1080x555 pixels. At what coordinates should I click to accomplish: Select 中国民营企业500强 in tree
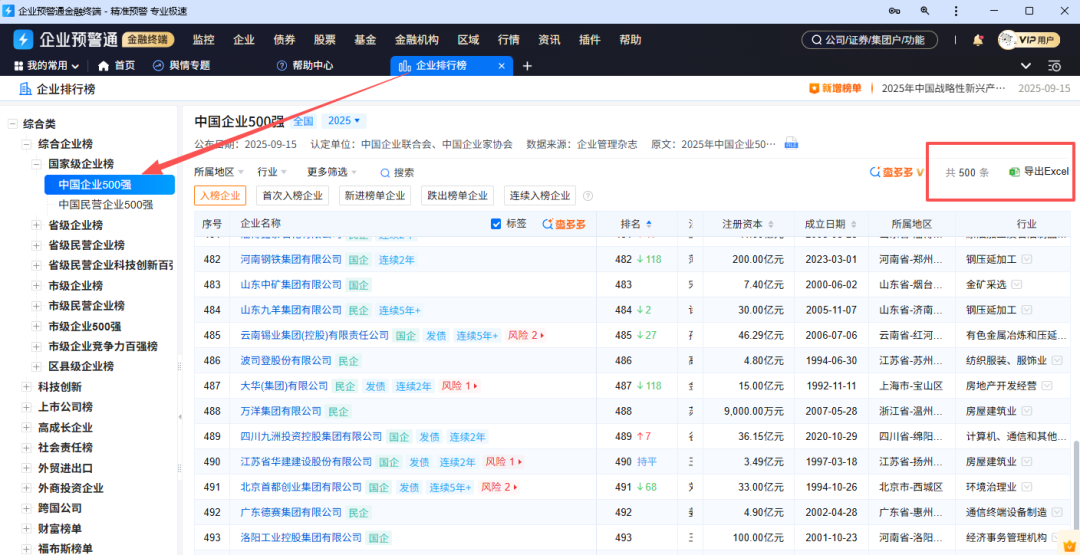click(x=105, y=205)
